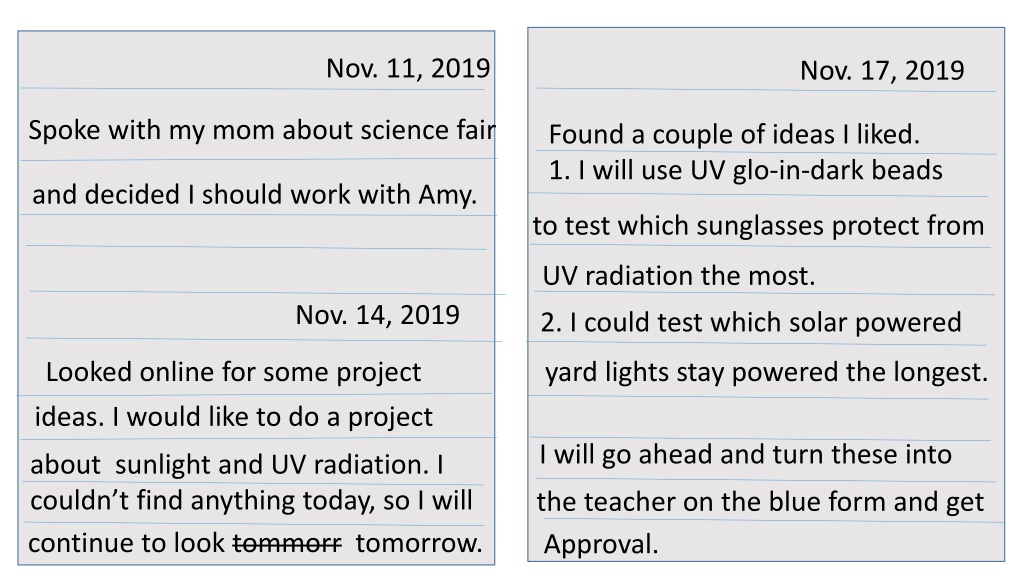
Task: Select the line 'Looked online for some project'
Action: pos(233,372)
